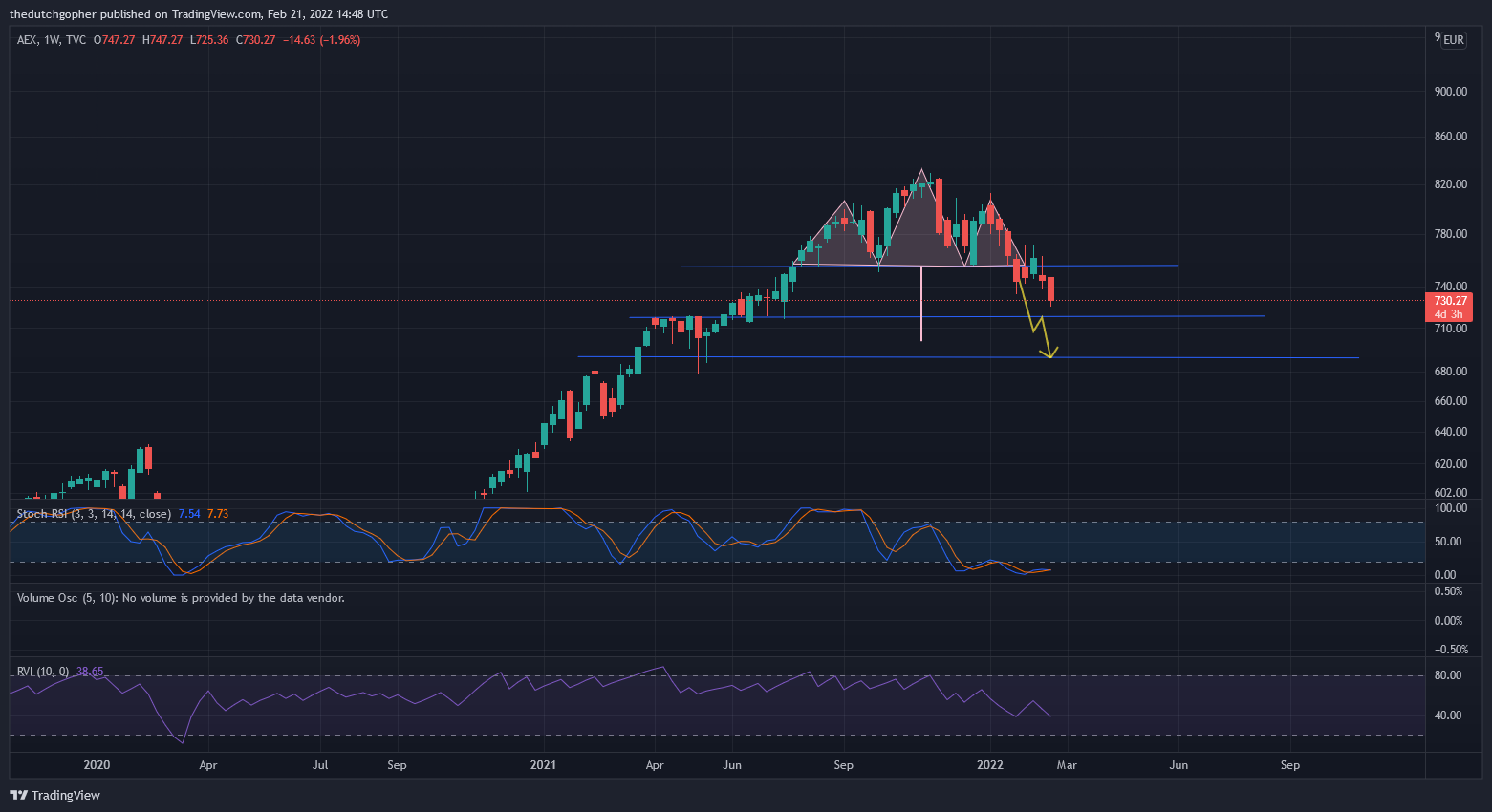Click the Stoch RSI indicator legend
Screen dimensions: 1492x812
tap(94, 514)
